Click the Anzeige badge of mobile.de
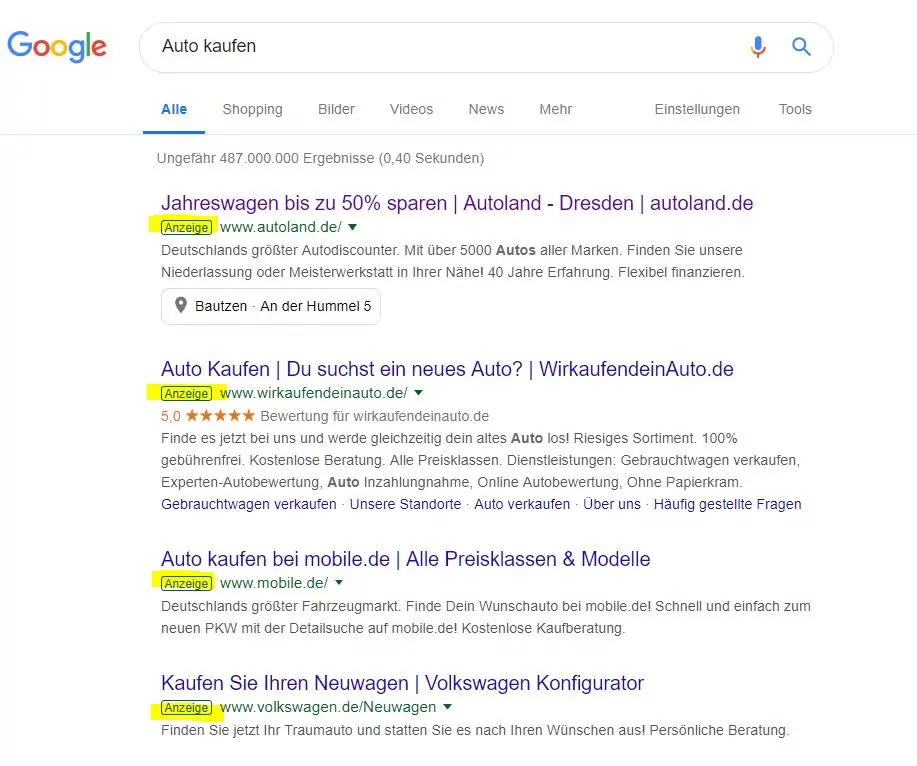Screen dimensions: 917x766 (186, 584)
